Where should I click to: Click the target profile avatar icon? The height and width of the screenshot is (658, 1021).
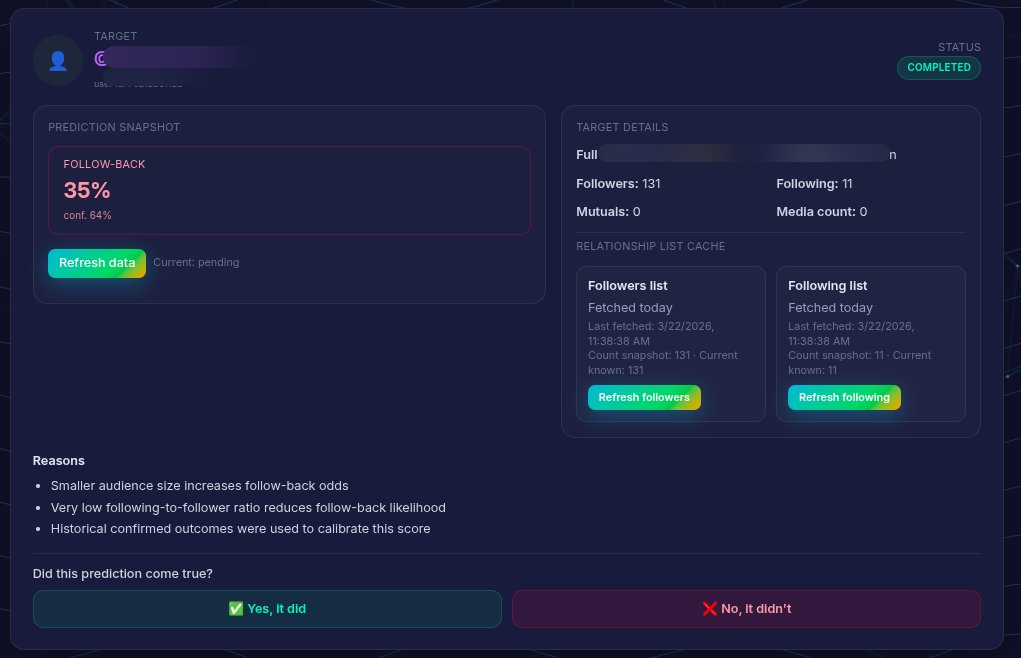(x=58, y=61)
